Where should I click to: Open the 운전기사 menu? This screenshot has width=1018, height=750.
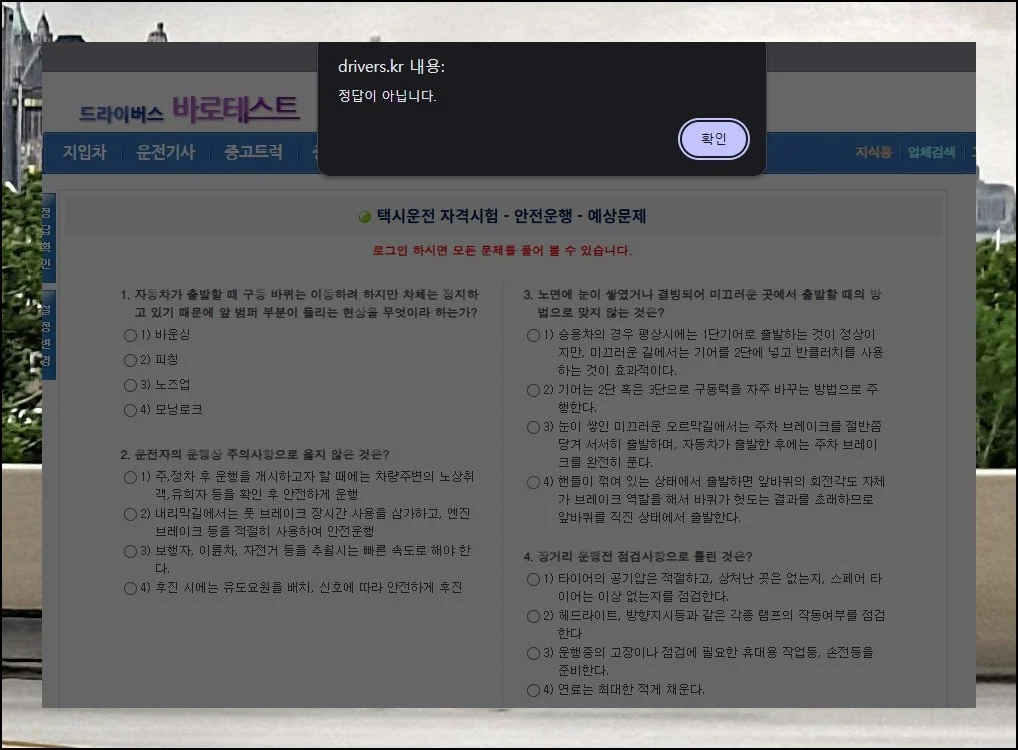coord(165,153)
